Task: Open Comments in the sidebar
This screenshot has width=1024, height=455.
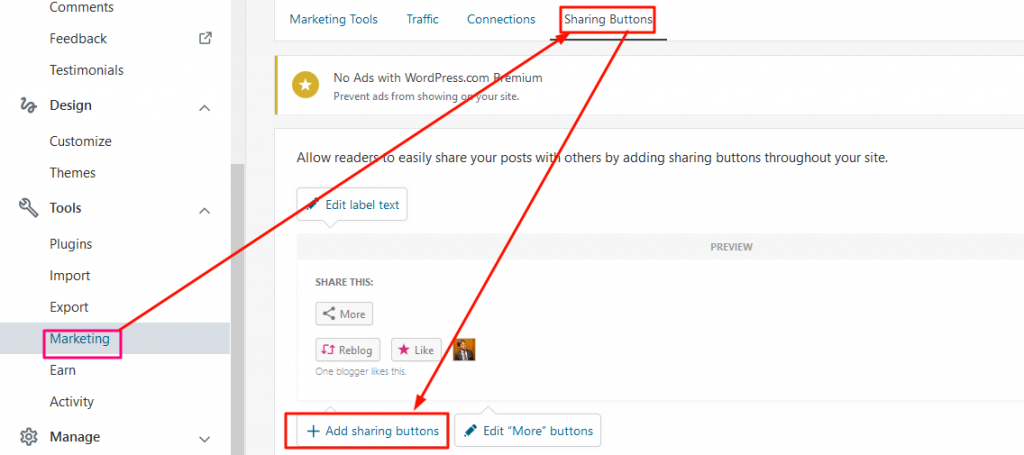Action: pos(82,7)
